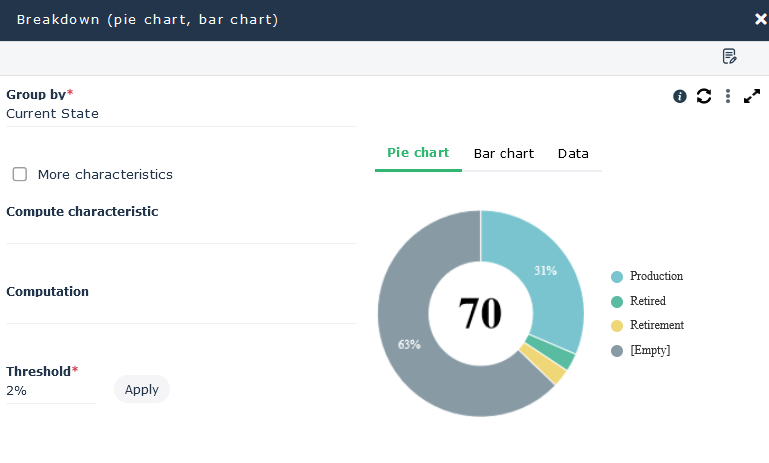Screen dimensions: 769x463
Task: Expand the chart to full screen
Action: (x=752, y=96)
